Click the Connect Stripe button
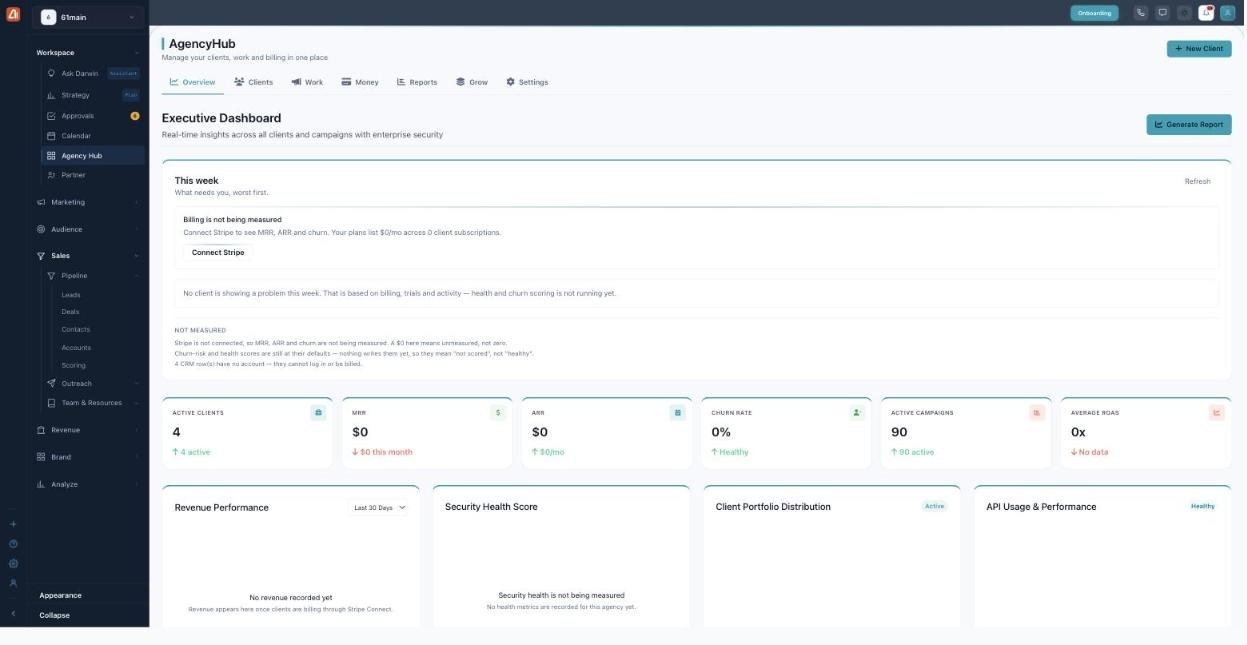 click(218, 252)
